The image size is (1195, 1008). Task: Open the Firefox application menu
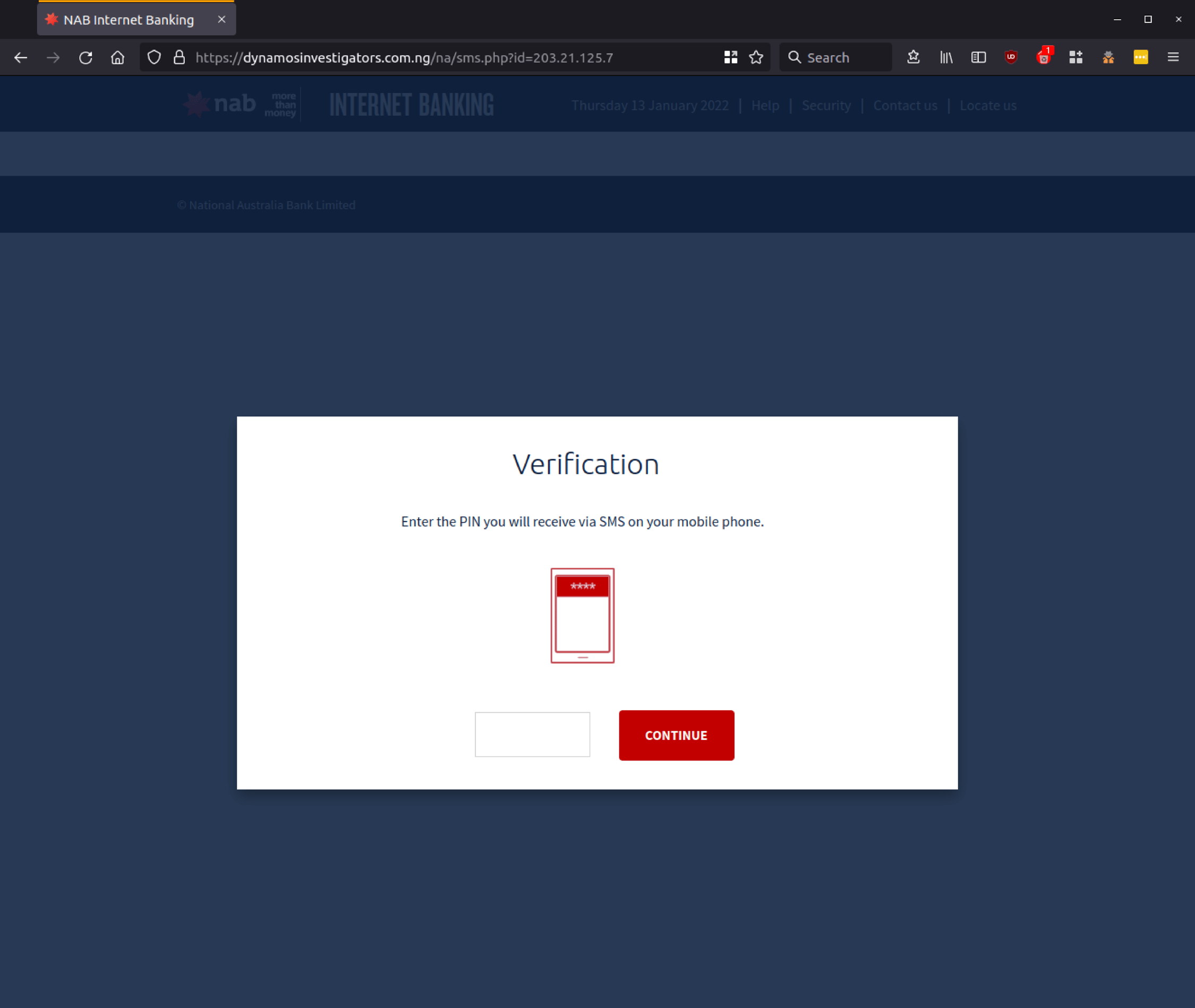point(1173,57)
